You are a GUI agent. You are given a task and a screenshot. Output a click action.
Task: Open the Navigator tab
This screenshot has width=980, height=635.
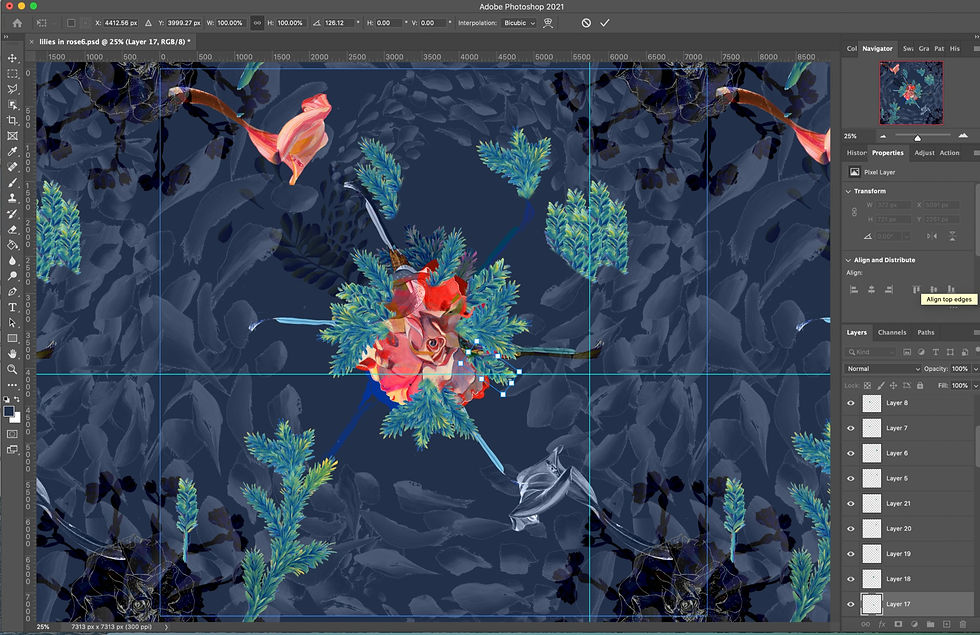coord(878,49)
